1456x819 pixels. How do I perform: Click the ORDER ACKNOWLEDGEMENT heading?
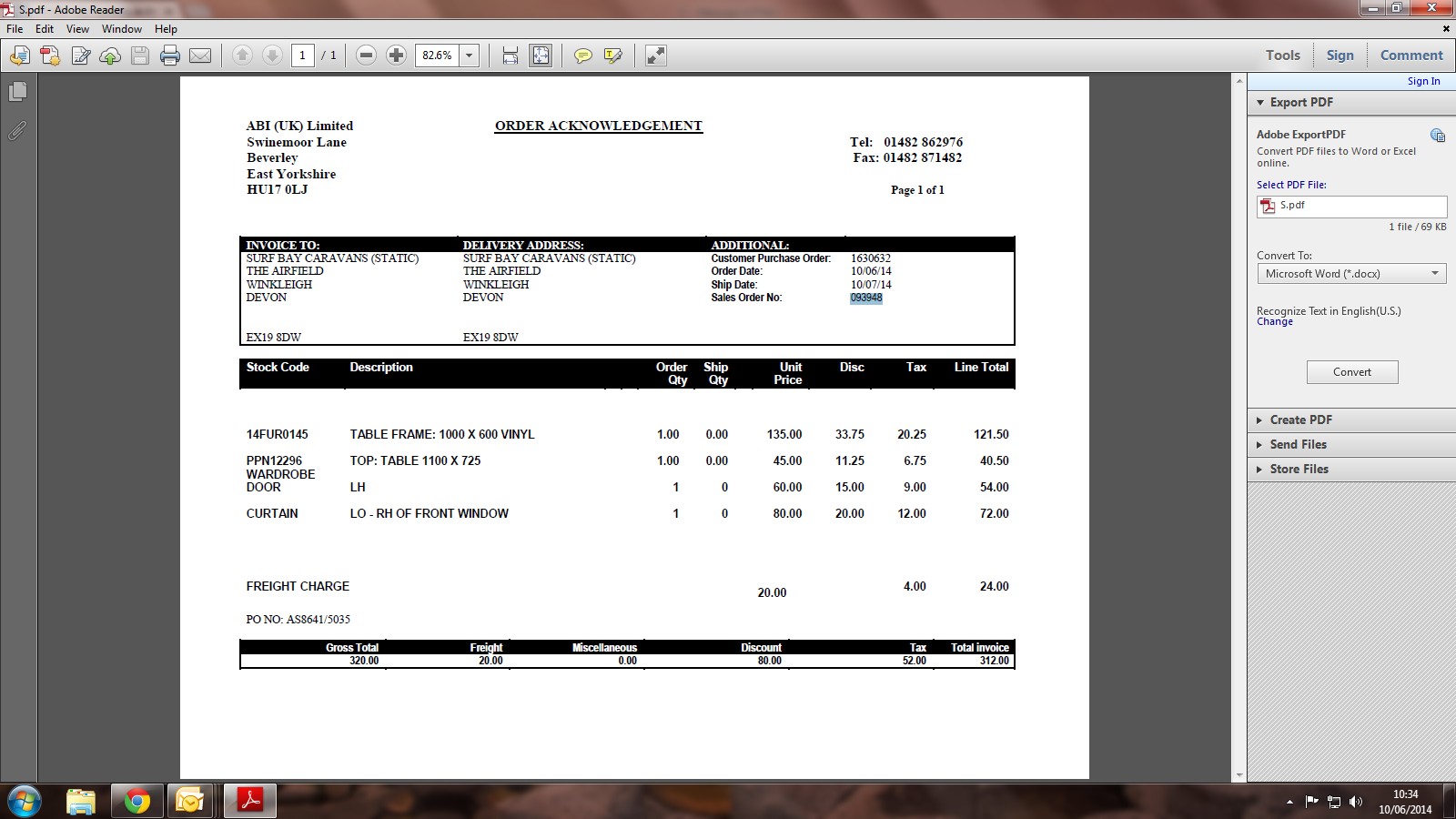click(599, 126)
